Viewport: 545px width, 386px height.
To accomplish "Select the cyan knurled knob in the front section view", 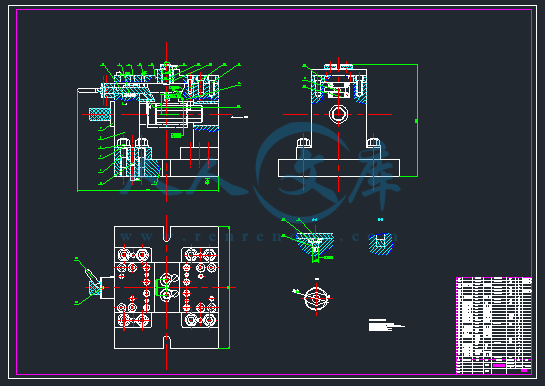I will (99, 114).
